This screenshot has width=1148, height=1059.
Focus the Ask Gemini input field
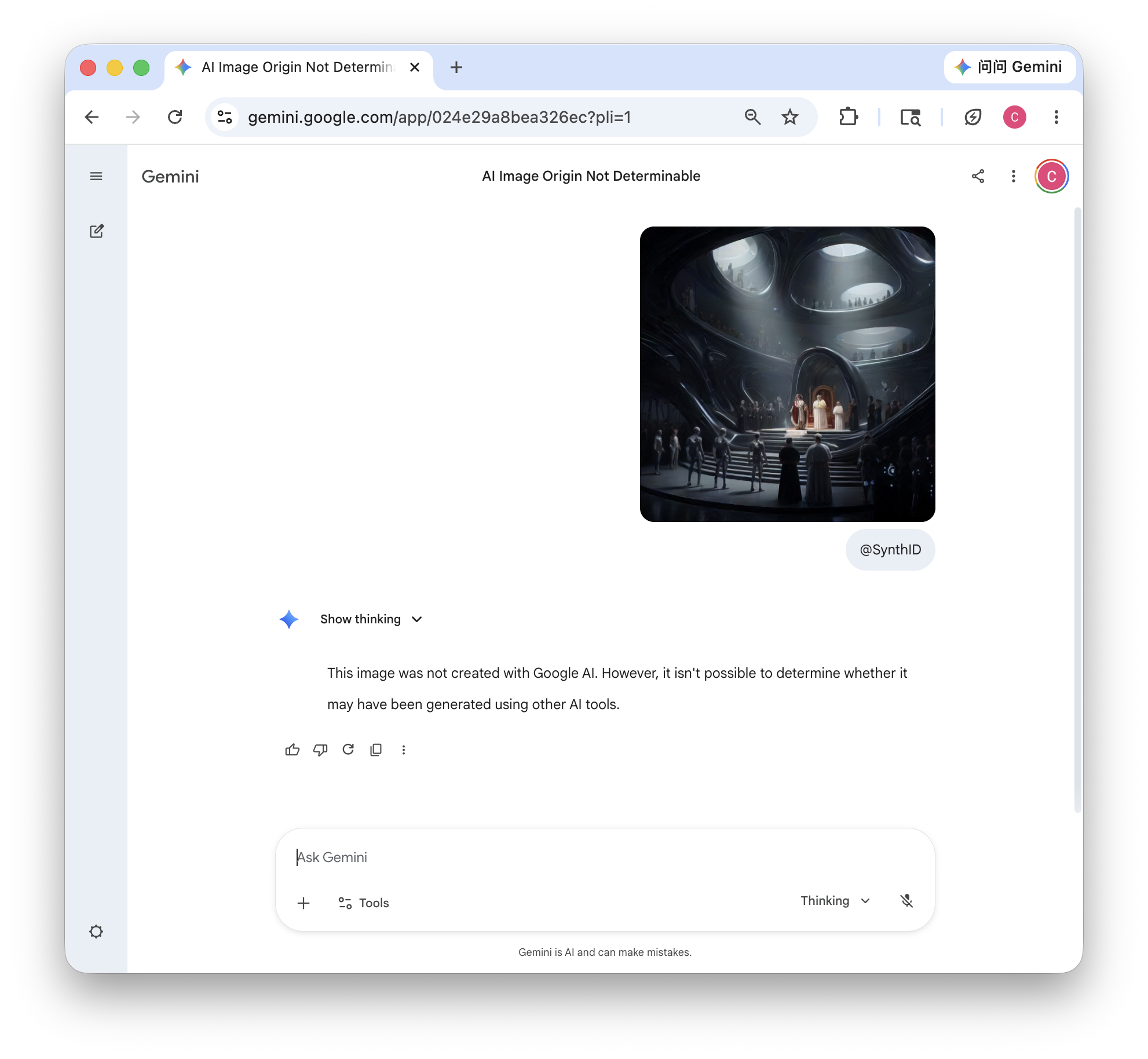tap(605, 857)
